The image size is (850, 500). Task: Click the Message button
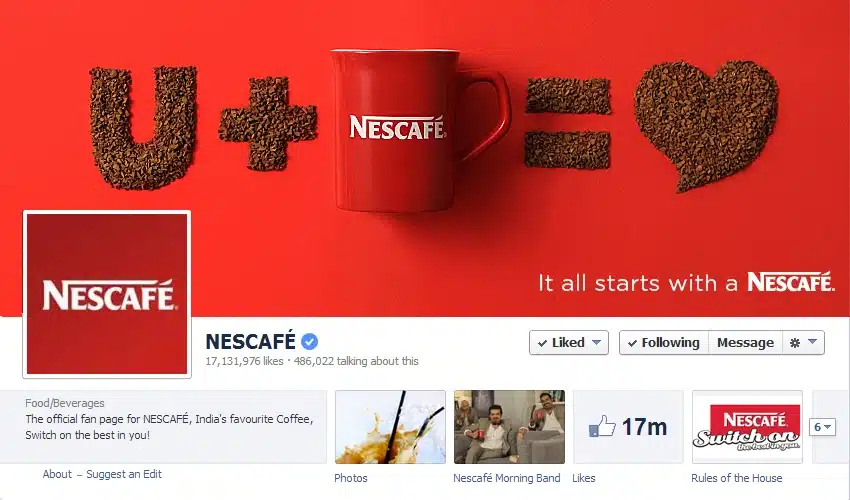tap(745, 343)
